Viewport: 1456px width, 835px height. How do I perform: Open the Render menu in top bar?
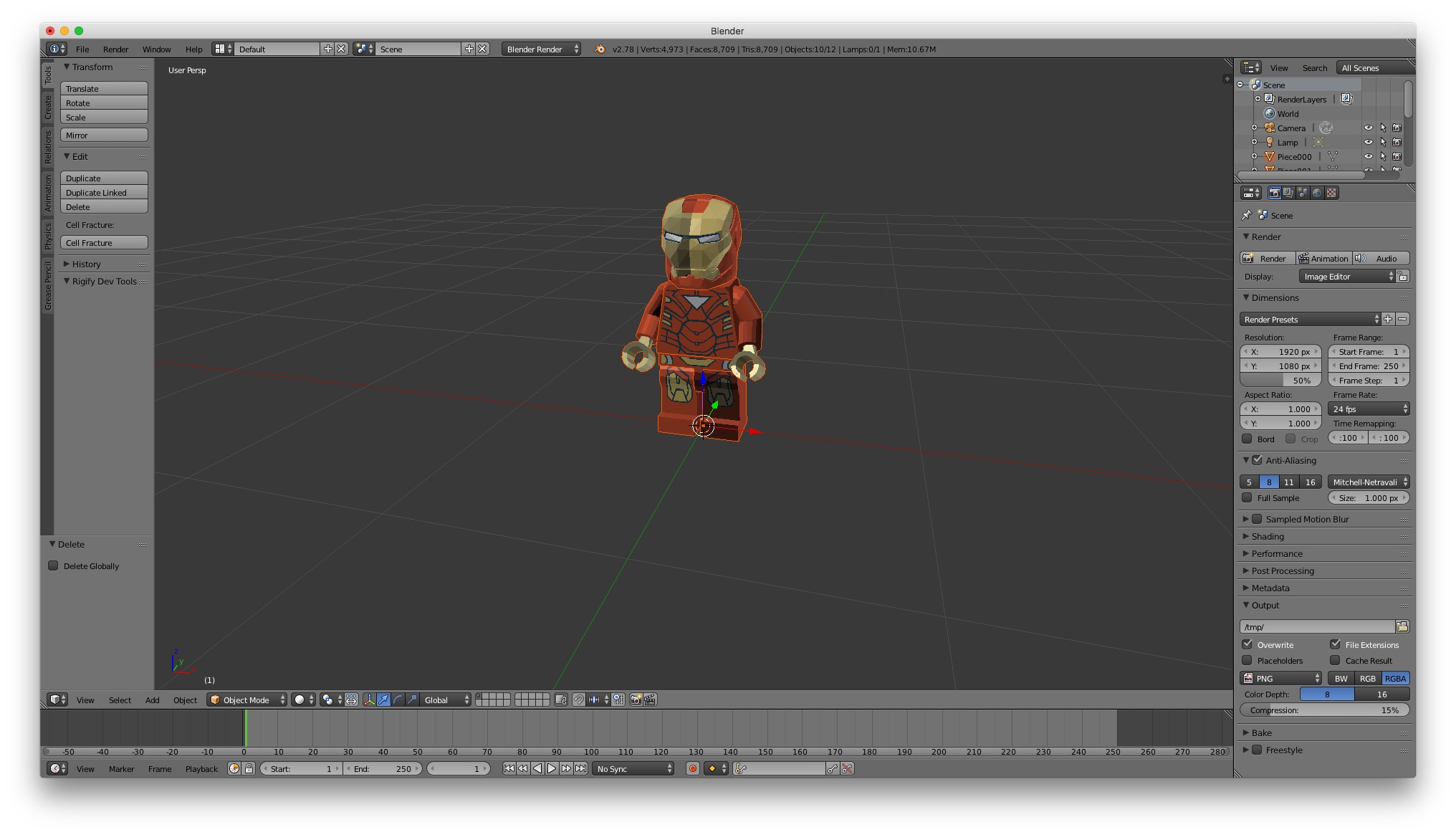click(x=115, y=49)
